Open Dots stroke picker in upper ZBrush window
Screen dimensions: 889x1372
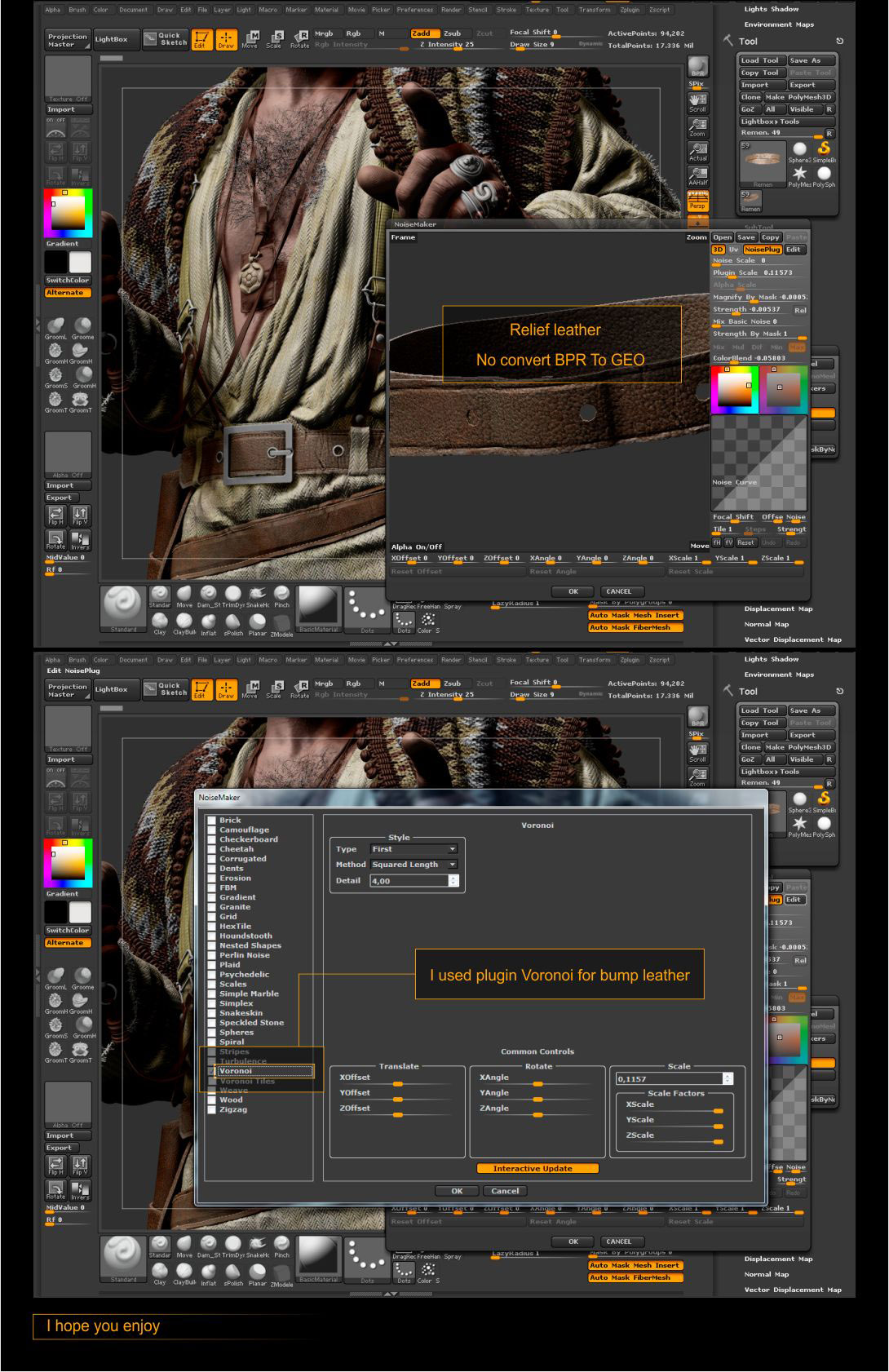(x=367, y=609)
